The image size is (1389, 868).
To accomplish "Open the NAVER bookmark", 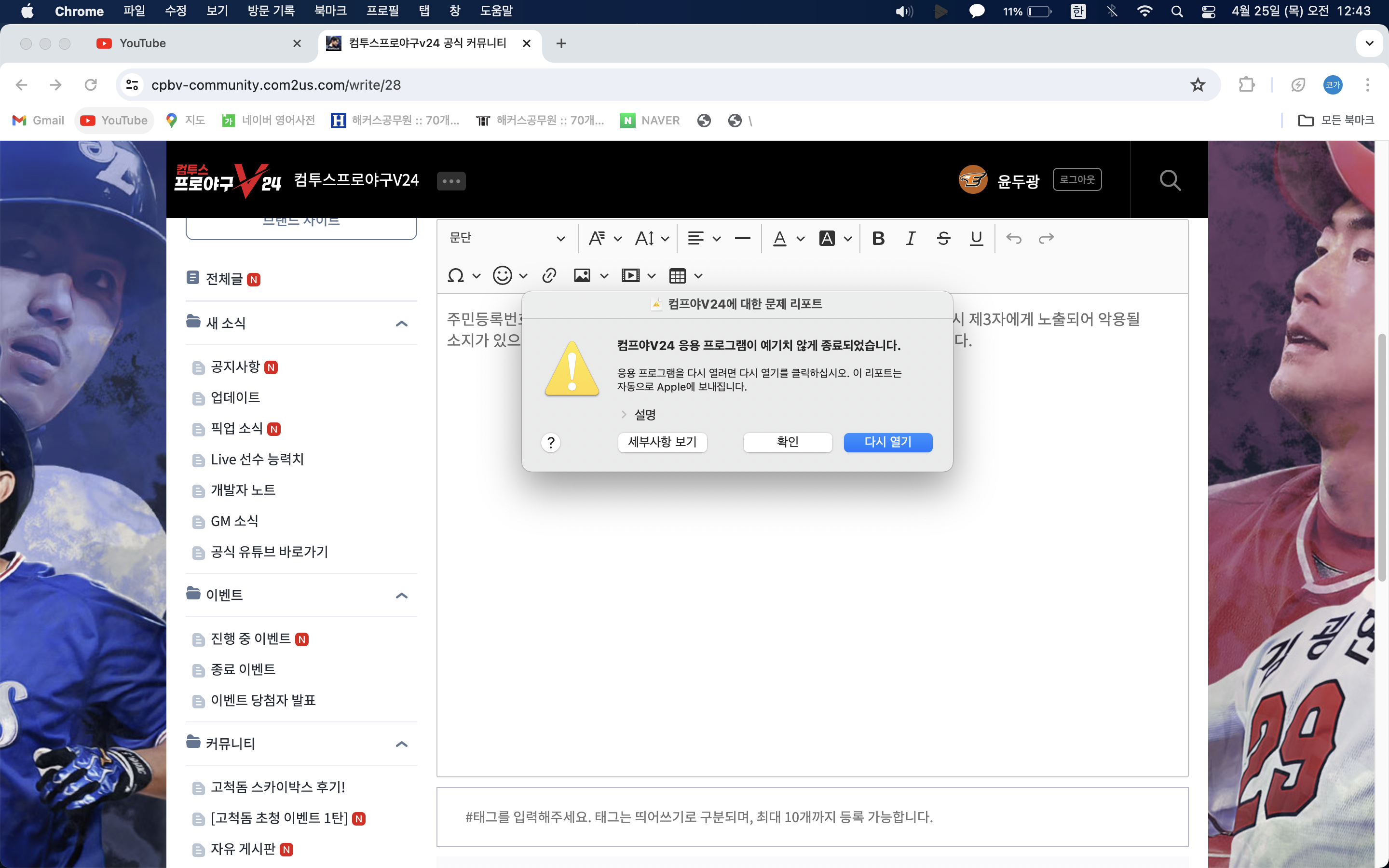I will (650, 121).
